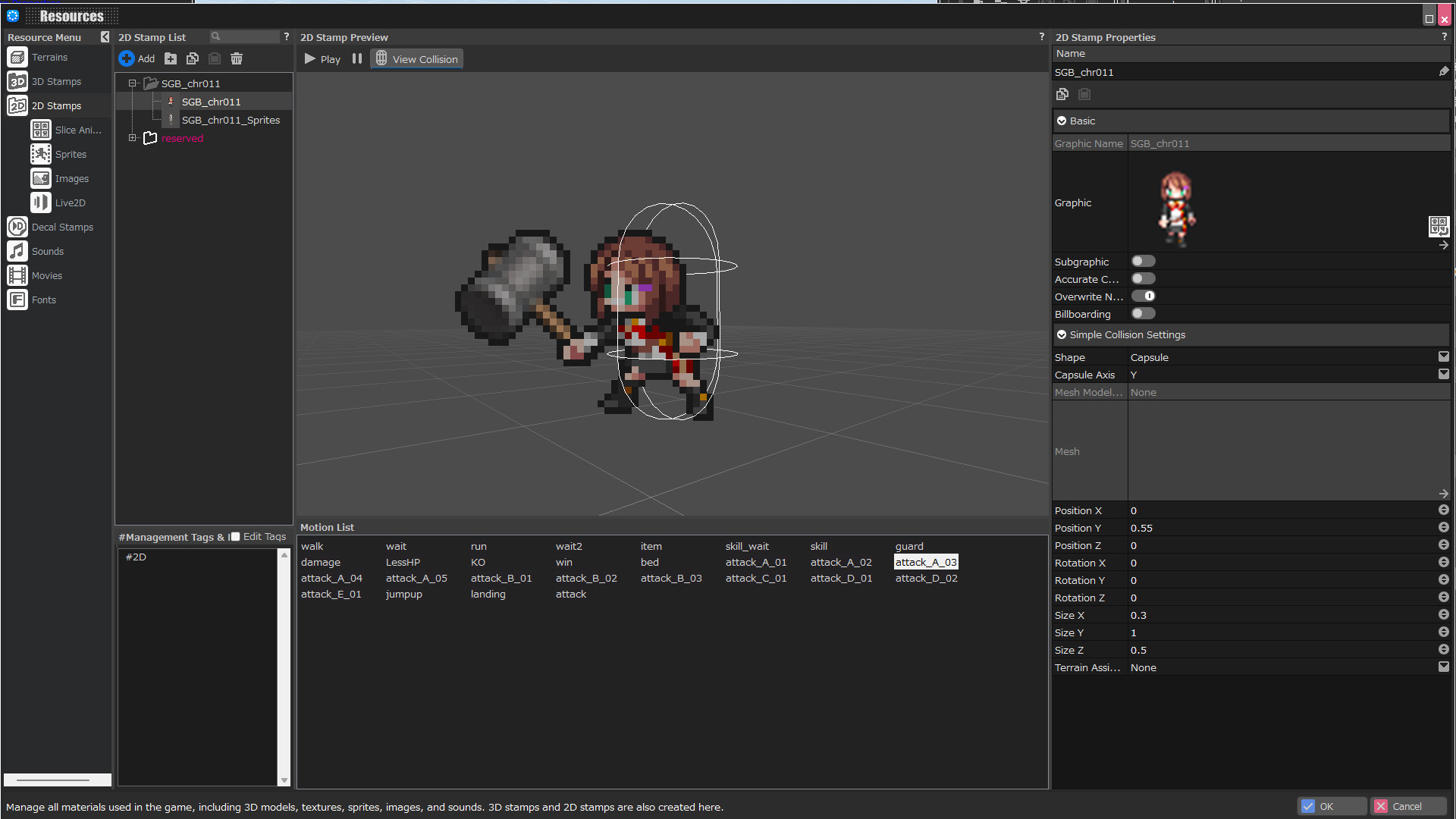
Task: Open help for 2D Stamp List
Action: pyautogui.click(x=286, y=36)
